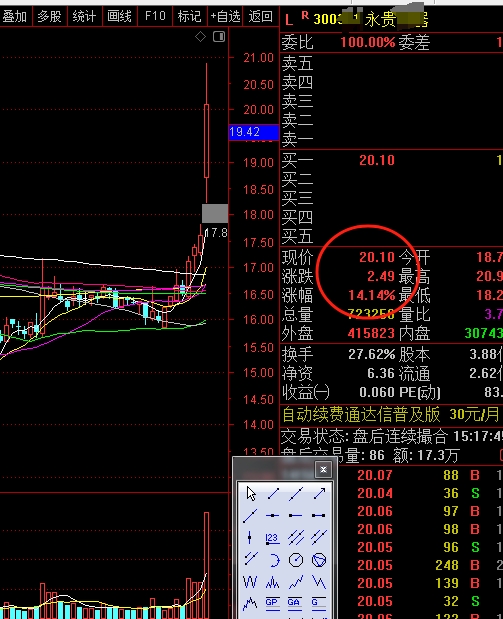The width and height of the screenshot is (503, 619).
Task: Select the arrow pointer drawing tool
Action: (x=251, y=493)
